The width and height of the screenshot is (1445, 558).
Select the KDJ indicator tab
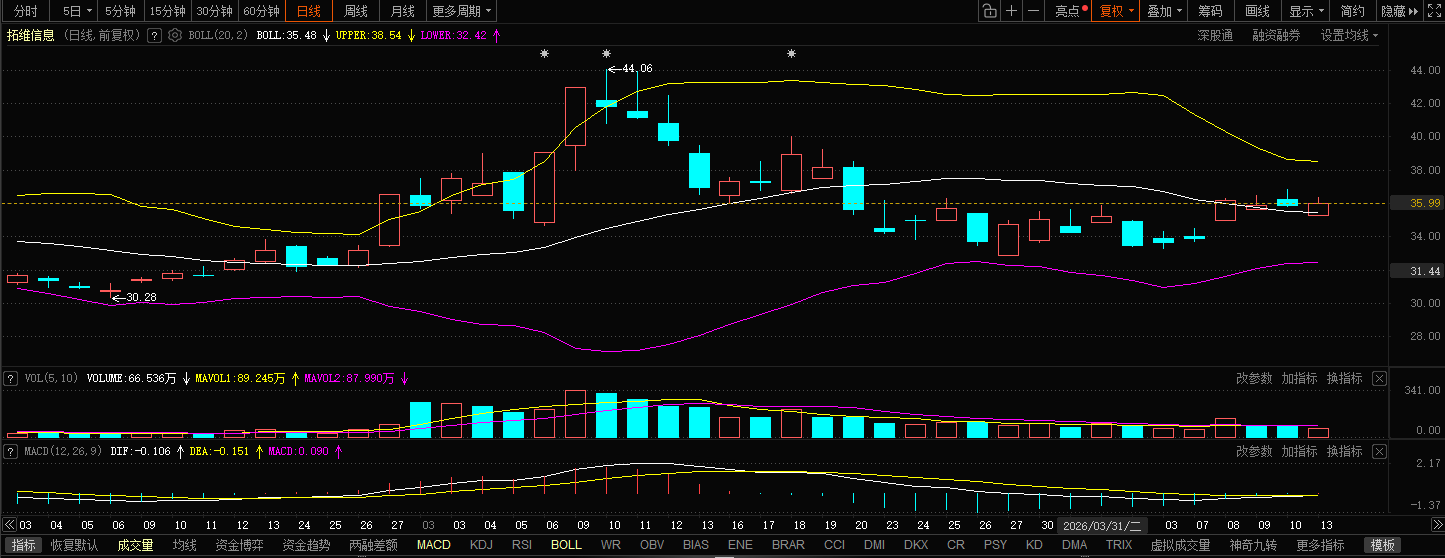point(482,545)
